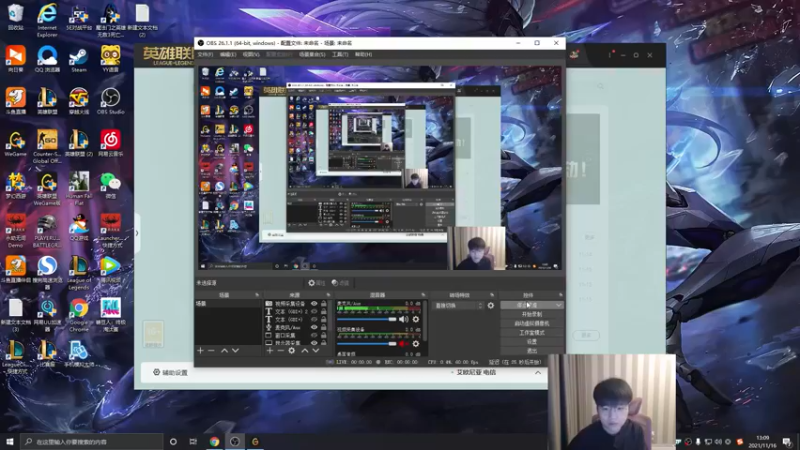Click the Start Virtual Camera button
The width and height of the screenshot is (800, 450).
point(532,323)
